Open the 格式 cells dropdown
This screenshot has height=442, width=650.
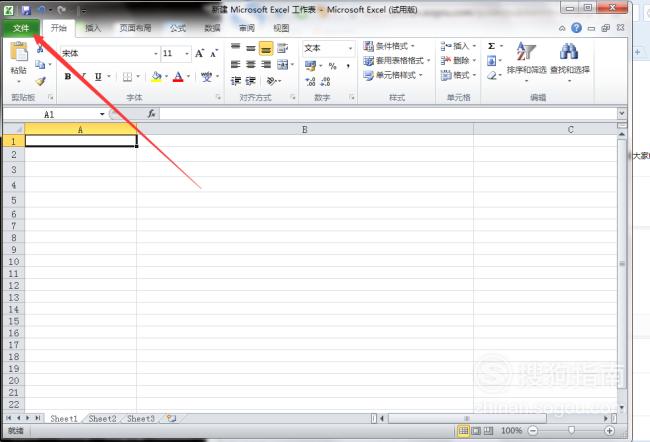tap(458, 75)
